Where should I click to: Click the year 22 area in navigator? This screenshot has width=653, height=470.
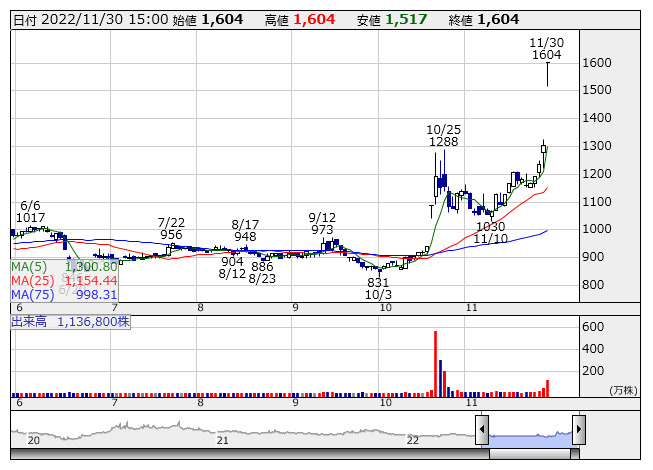coord(412,440)
